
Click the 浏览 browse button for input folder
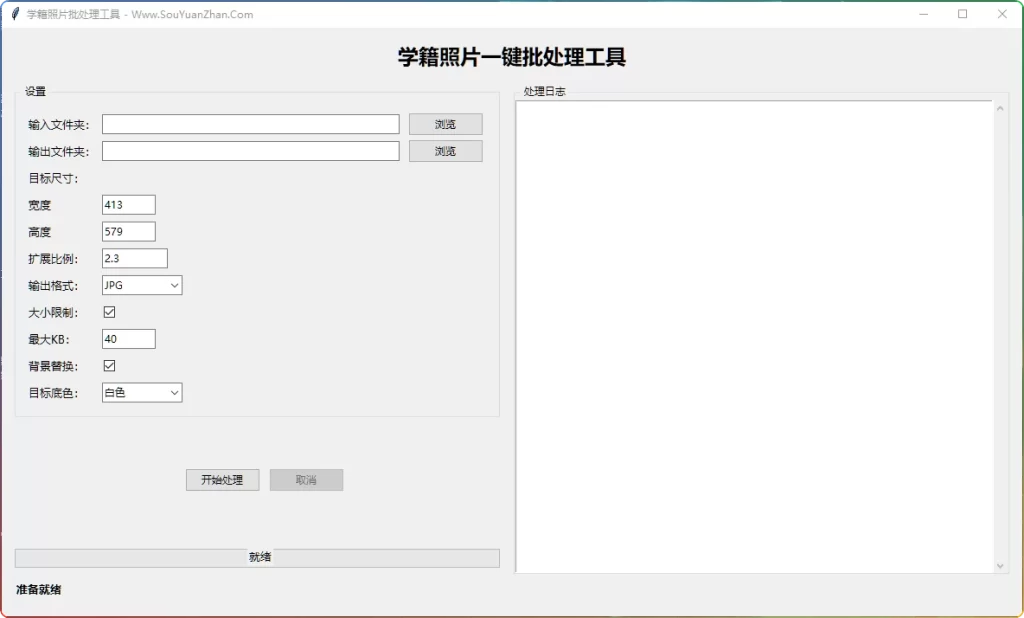coord(445,123)
